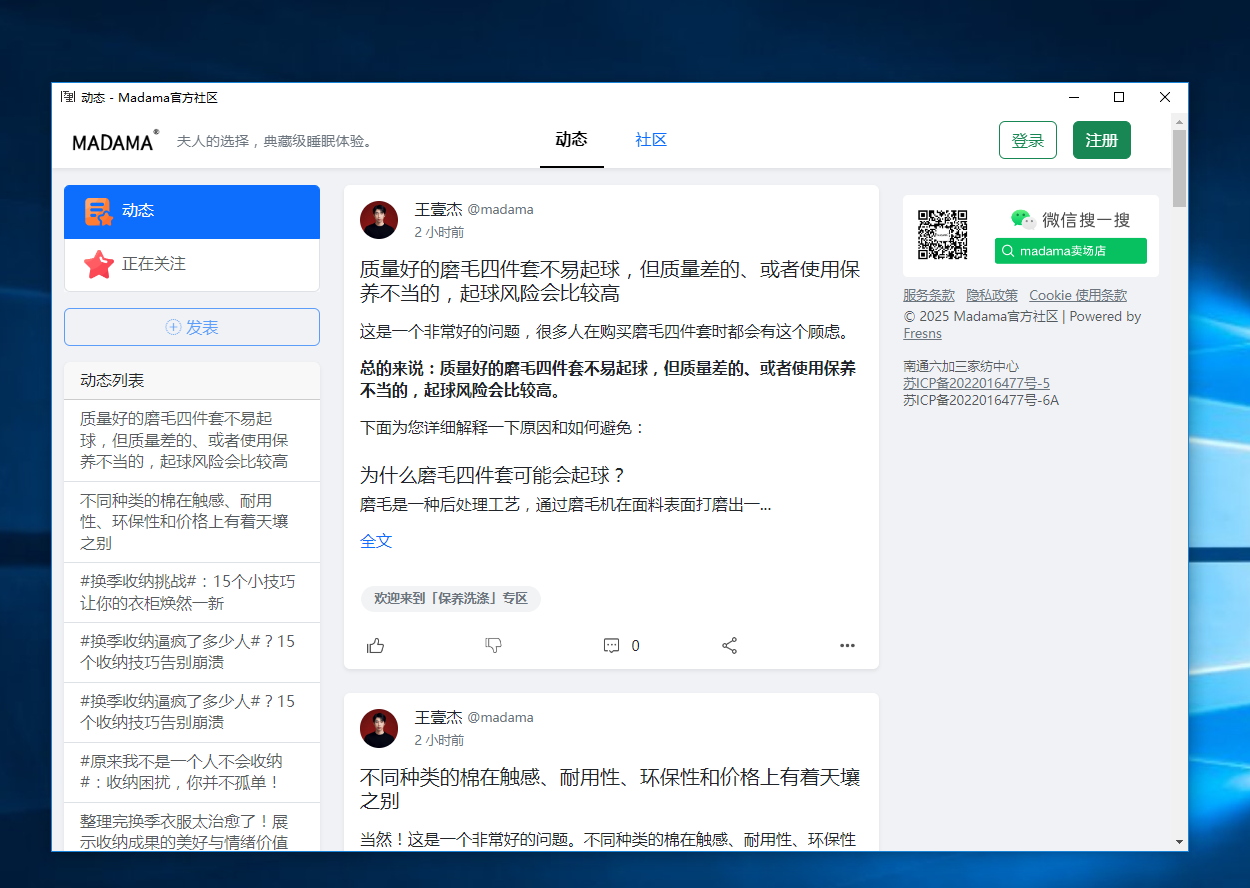Open the 隐私政策 link
1250x888 pixels.
click(x=993, y=294)
